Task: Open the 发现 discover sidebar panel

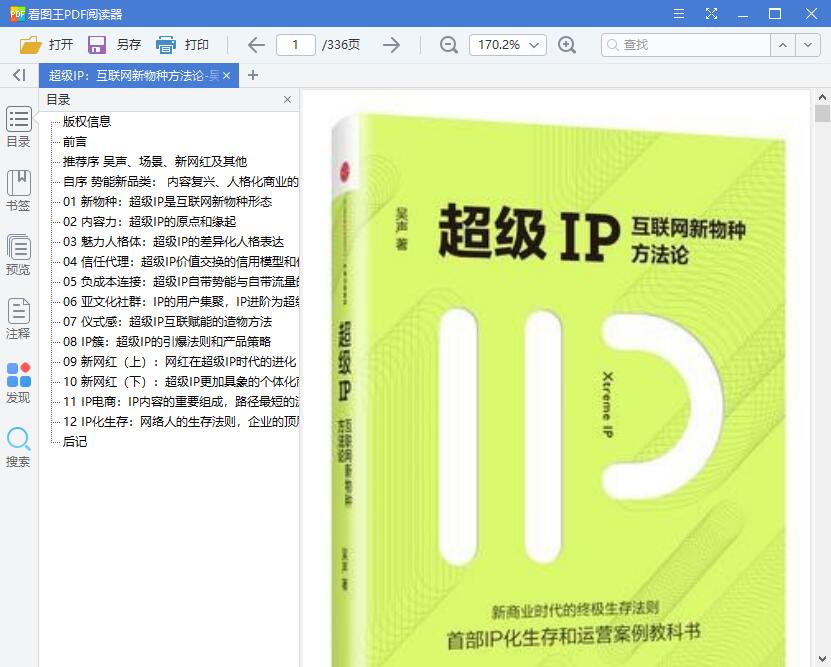Action: [19, 383]
